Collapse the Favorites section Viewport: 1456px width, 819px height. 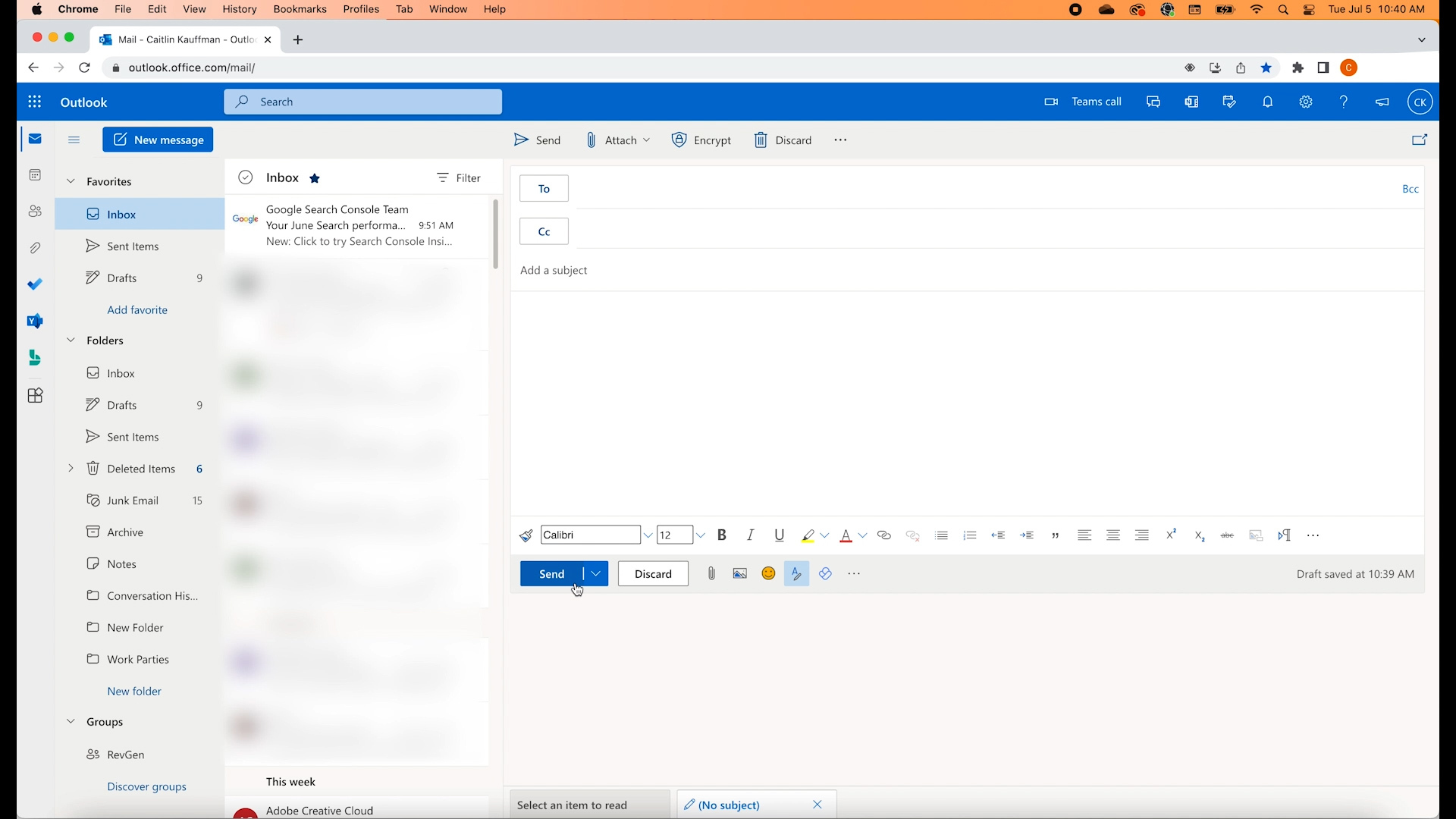point(71,181)
